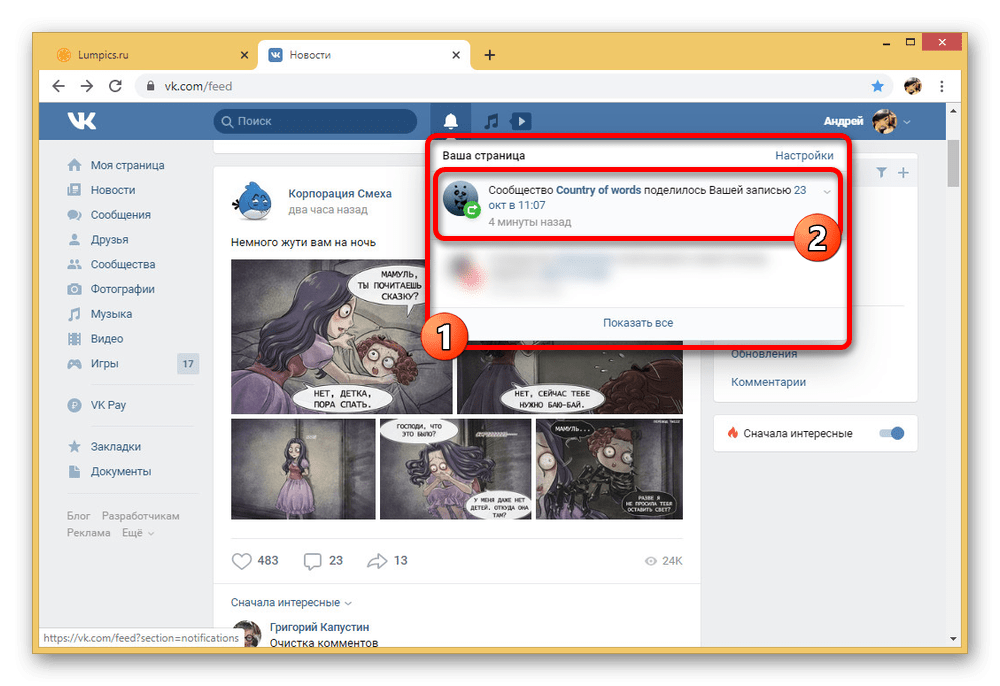1000x686 pixels.
Task: Click the Документы file icon
Action: [x=75, y=472]
